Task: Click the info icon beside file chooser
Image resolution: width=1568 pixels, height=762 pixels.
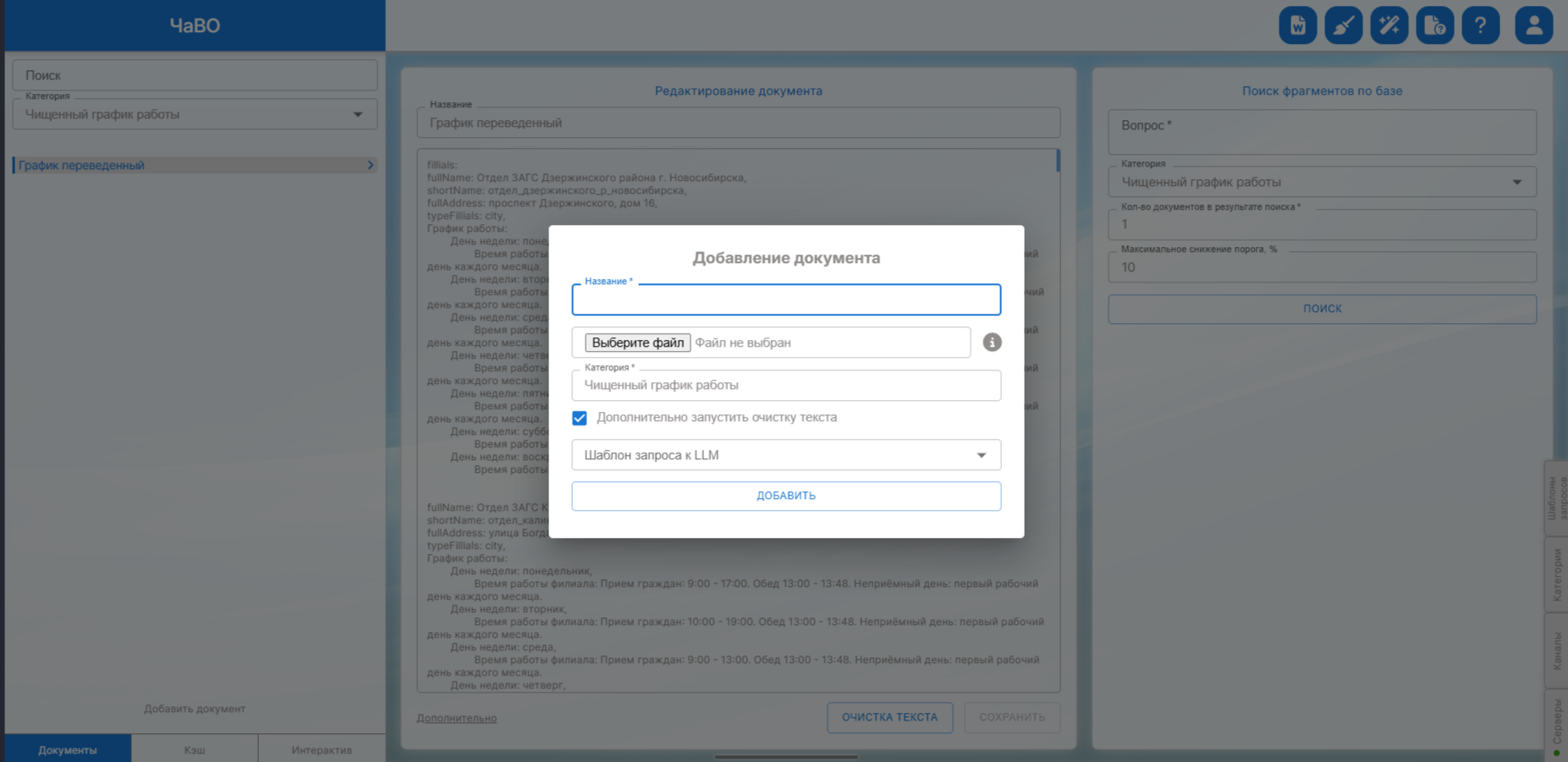Action: [992, 343]
